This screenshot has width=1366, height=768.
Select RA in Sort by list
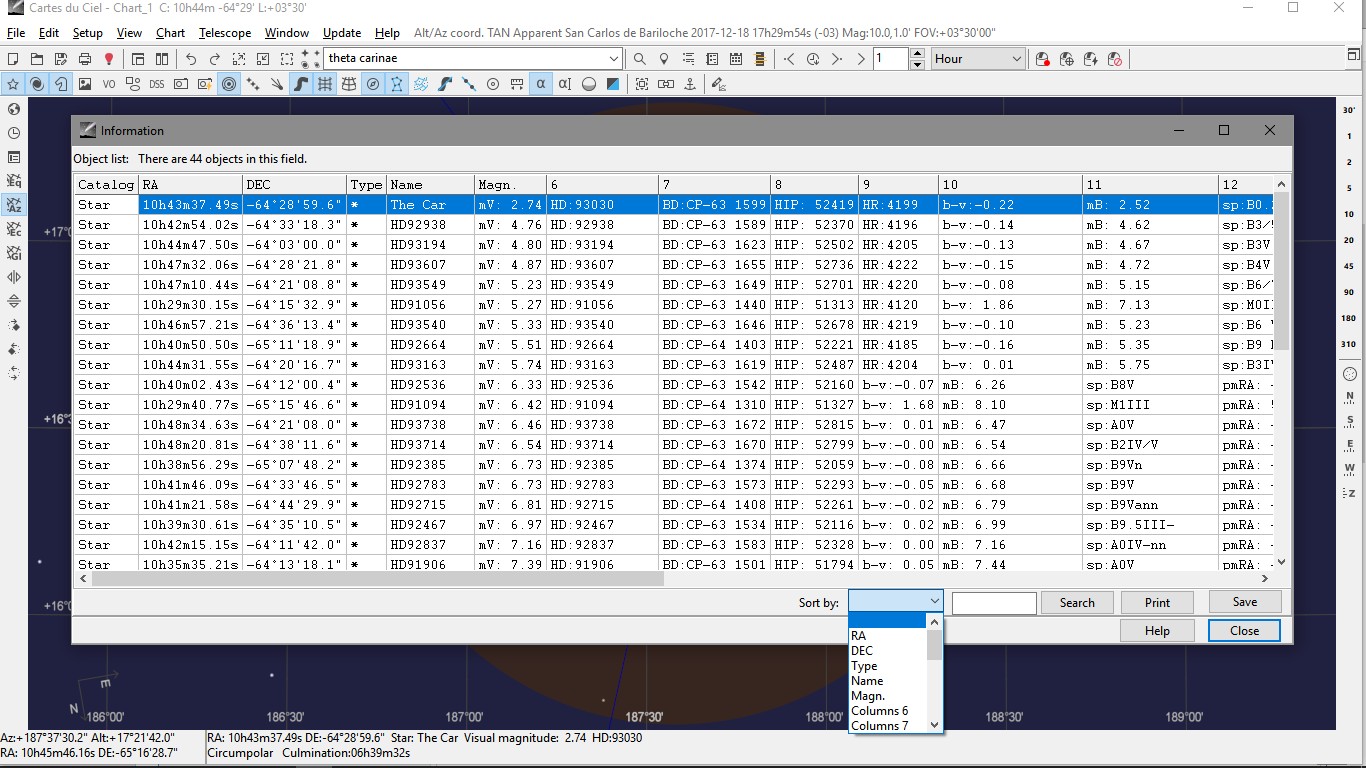click(858, 636)
